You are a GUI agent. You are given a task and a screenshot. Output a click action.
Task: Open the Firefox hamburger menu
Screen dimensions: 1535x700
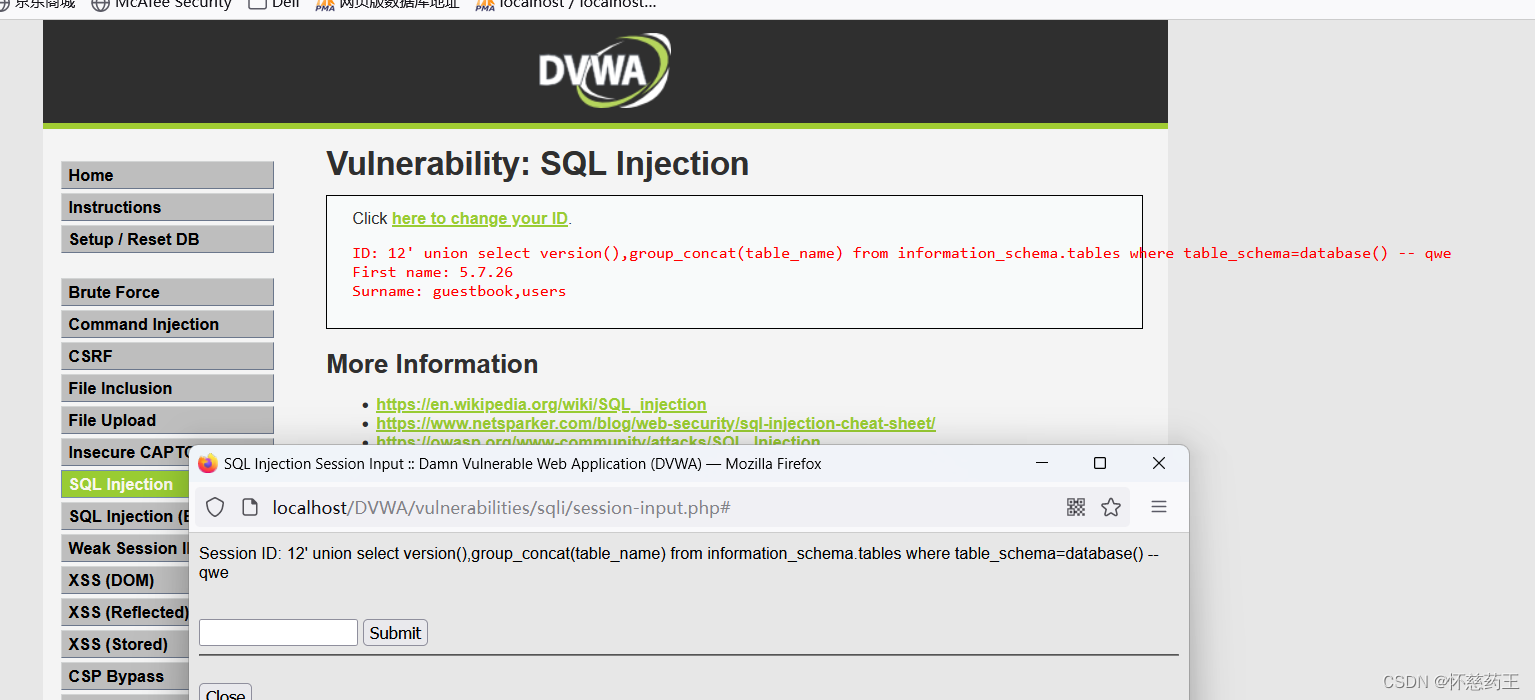coord(1159,507)
